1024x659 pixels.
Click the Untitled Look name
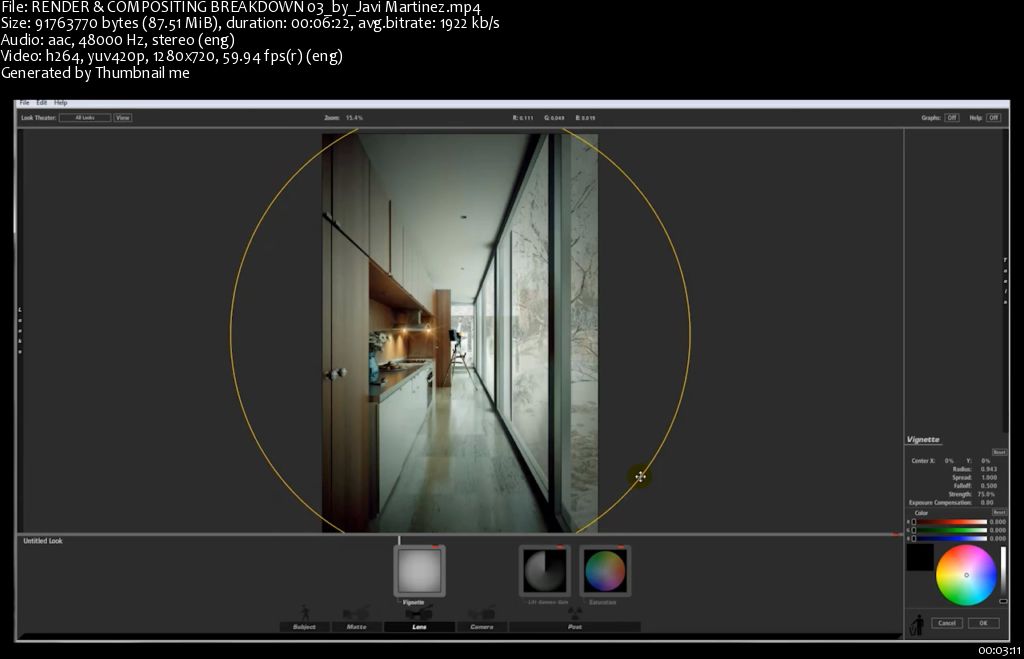42,541
